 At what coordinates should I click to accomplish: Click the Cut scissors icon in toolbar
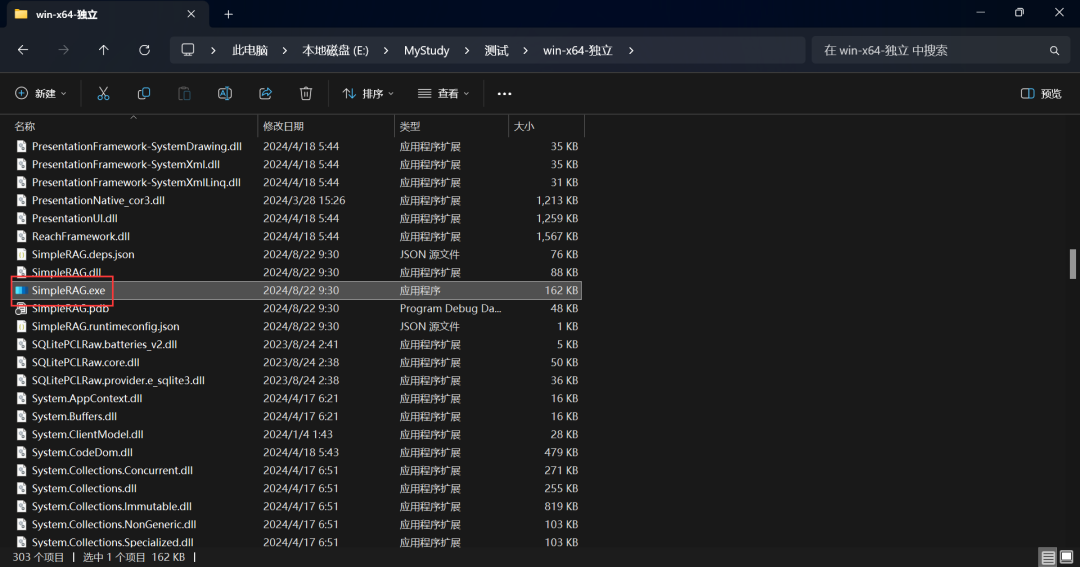(103, 93)
